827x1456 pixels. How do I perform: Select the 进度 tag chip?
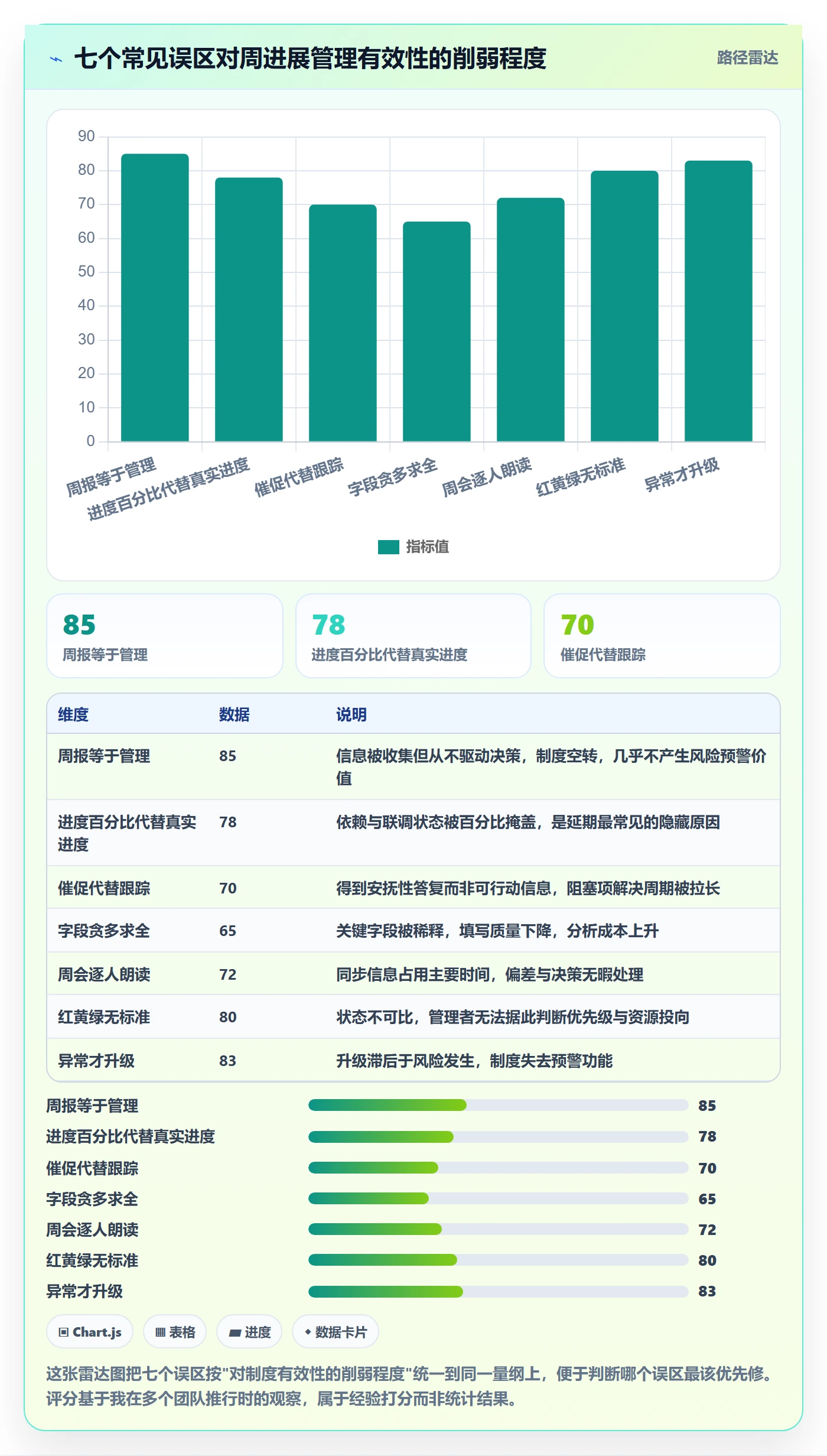click(x=249, y=1332)
